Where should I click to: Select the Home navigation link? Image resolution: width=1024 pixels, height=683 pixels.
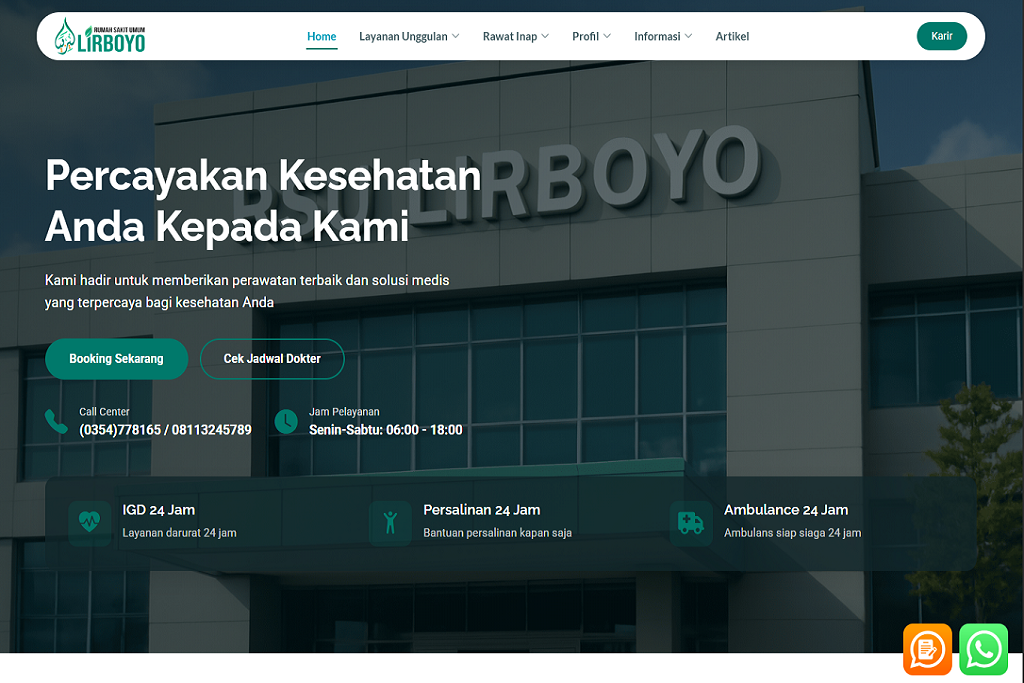pyautogui.click(x=321, y=36)
